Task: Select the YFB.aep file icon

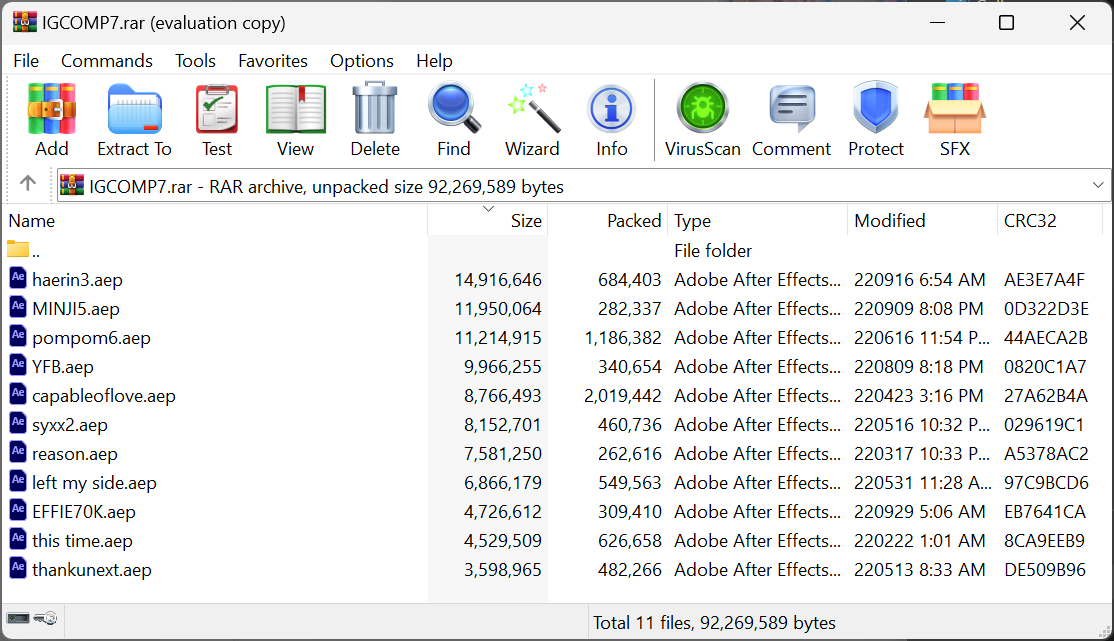Action: pos(18,365)
